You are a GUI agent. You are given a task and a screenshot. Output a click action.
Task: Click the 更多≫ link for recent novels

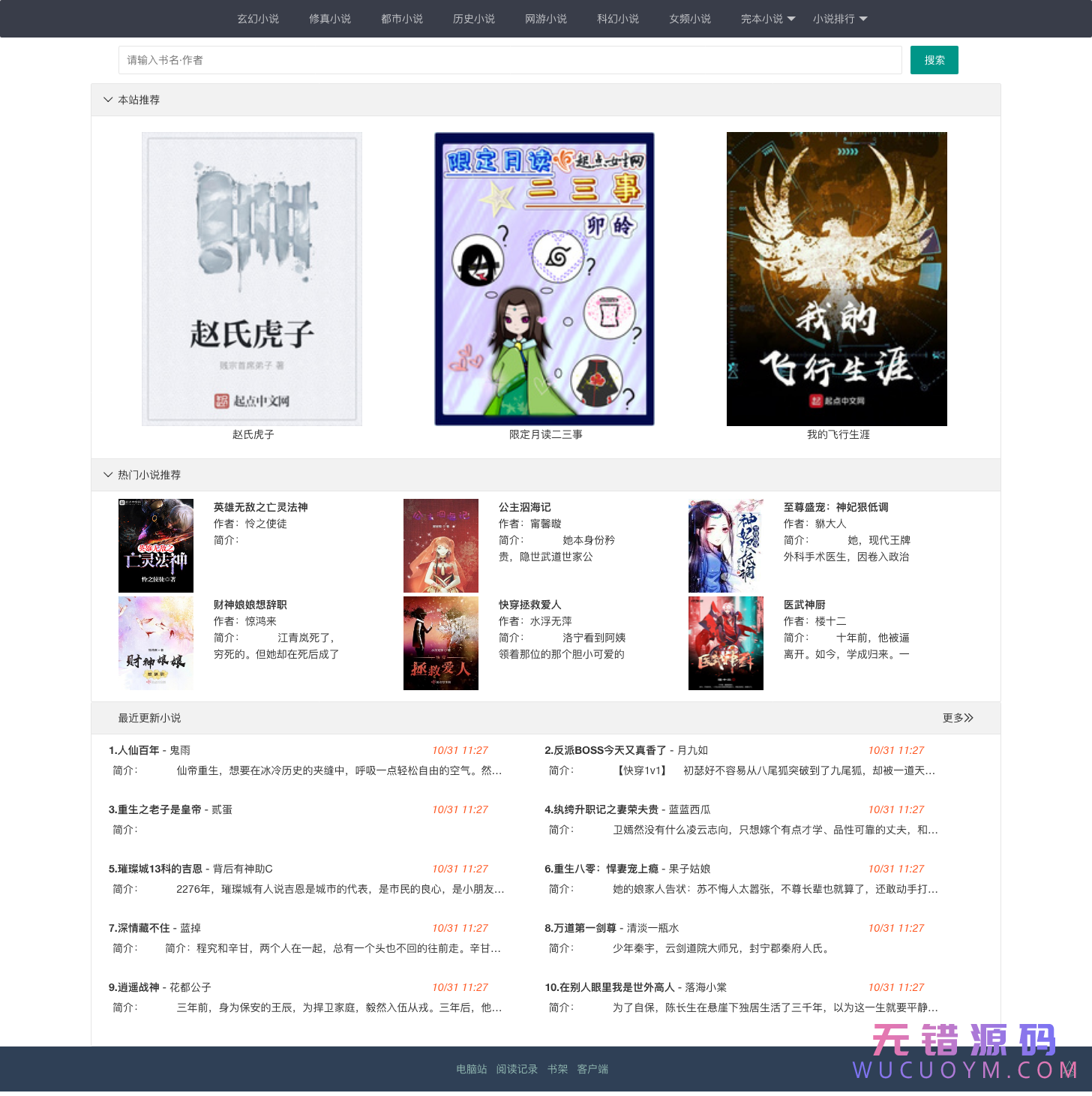tap(958, 718)
